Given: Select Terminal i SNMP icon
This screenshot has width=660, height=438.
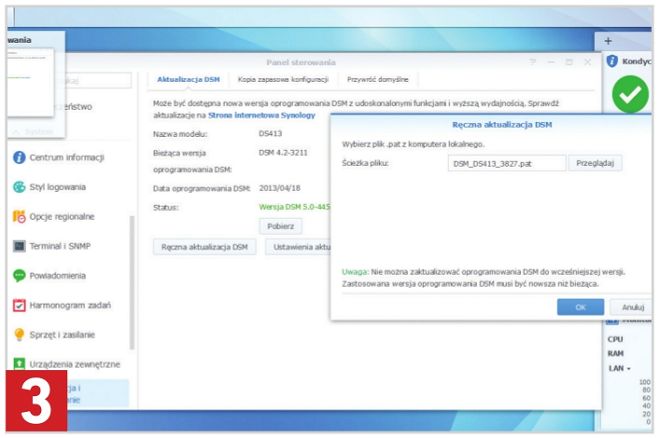Looking at the screenshot, I should pos(19,246).
